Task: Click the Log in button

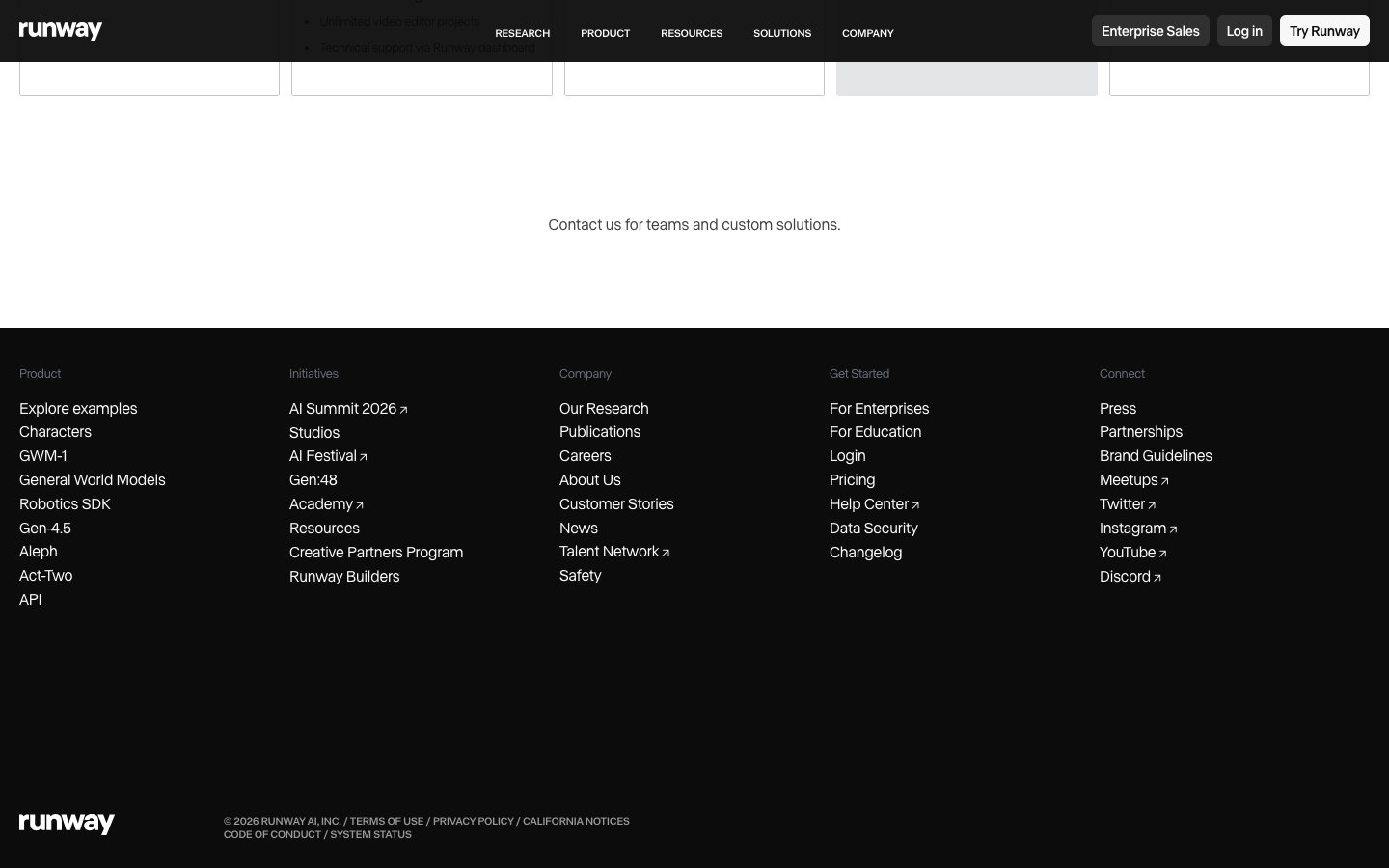Action: point(1243,31)
